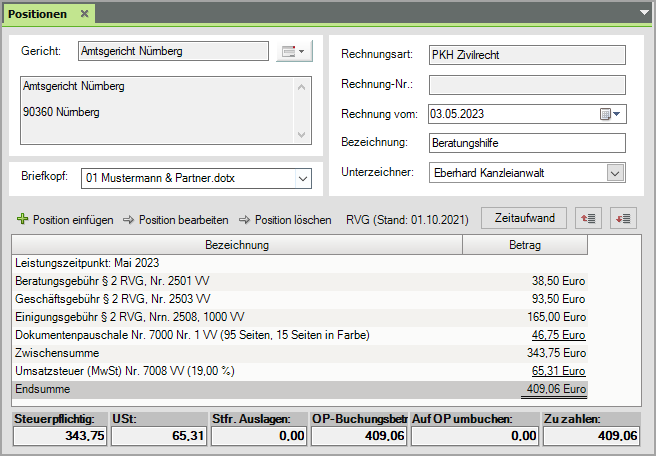656x456 pixels.
Task: Open the panel options arrow at top right
Action: click(644, 13)
